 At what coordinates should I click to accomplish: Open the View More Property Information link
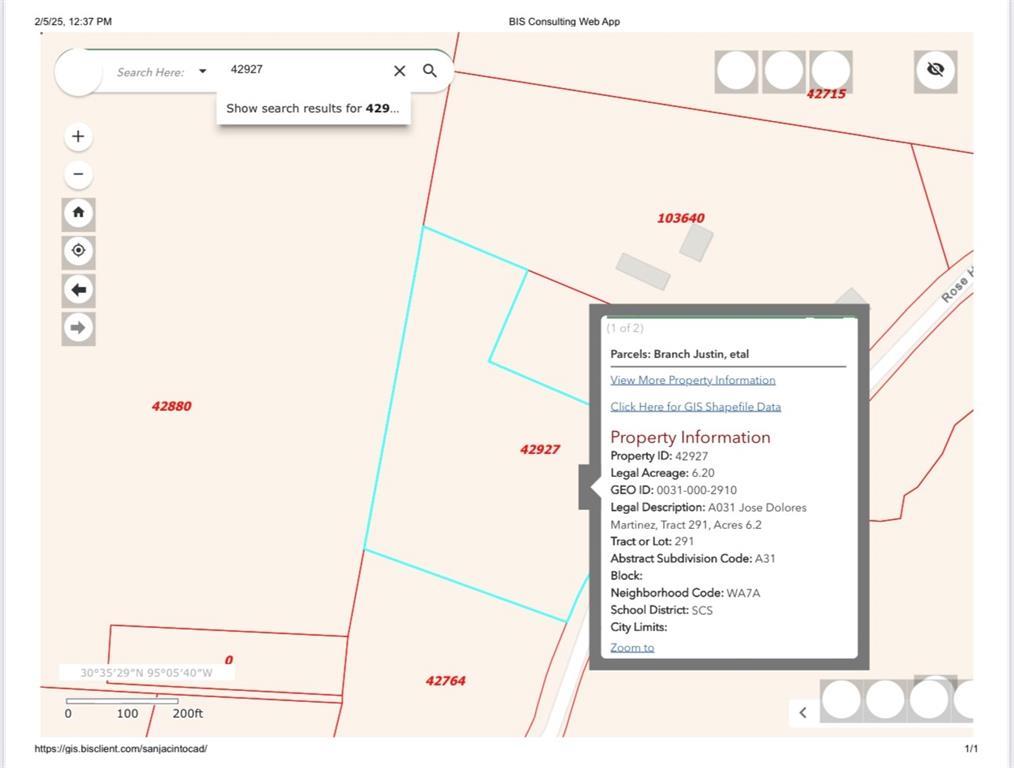click(x=692, y=380)
